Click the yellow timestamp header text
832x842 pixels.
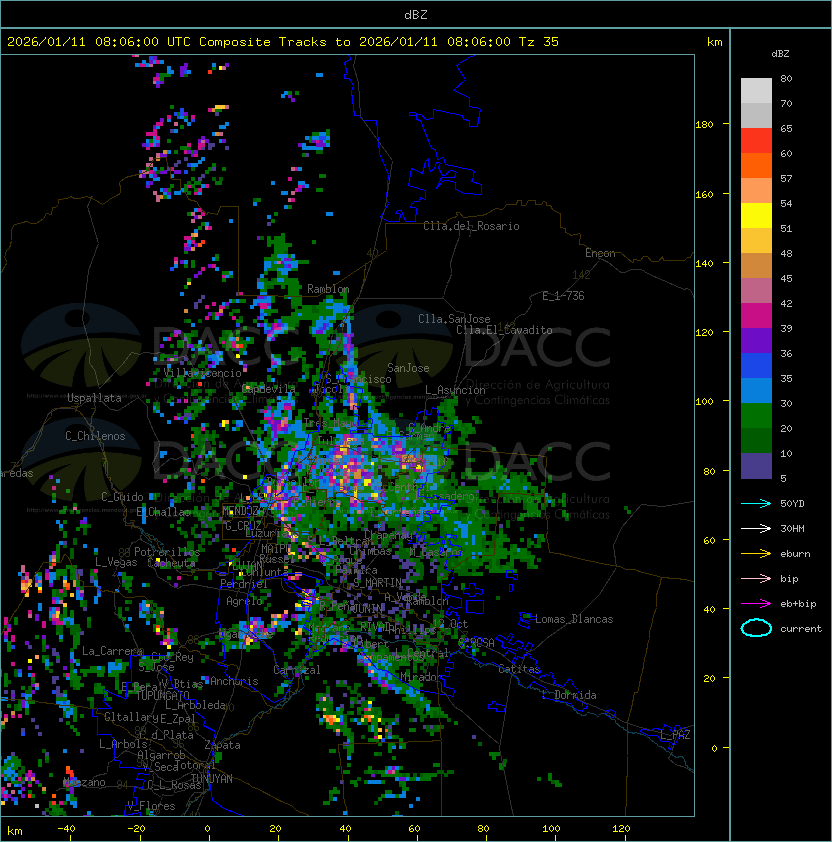coord(283,41)
